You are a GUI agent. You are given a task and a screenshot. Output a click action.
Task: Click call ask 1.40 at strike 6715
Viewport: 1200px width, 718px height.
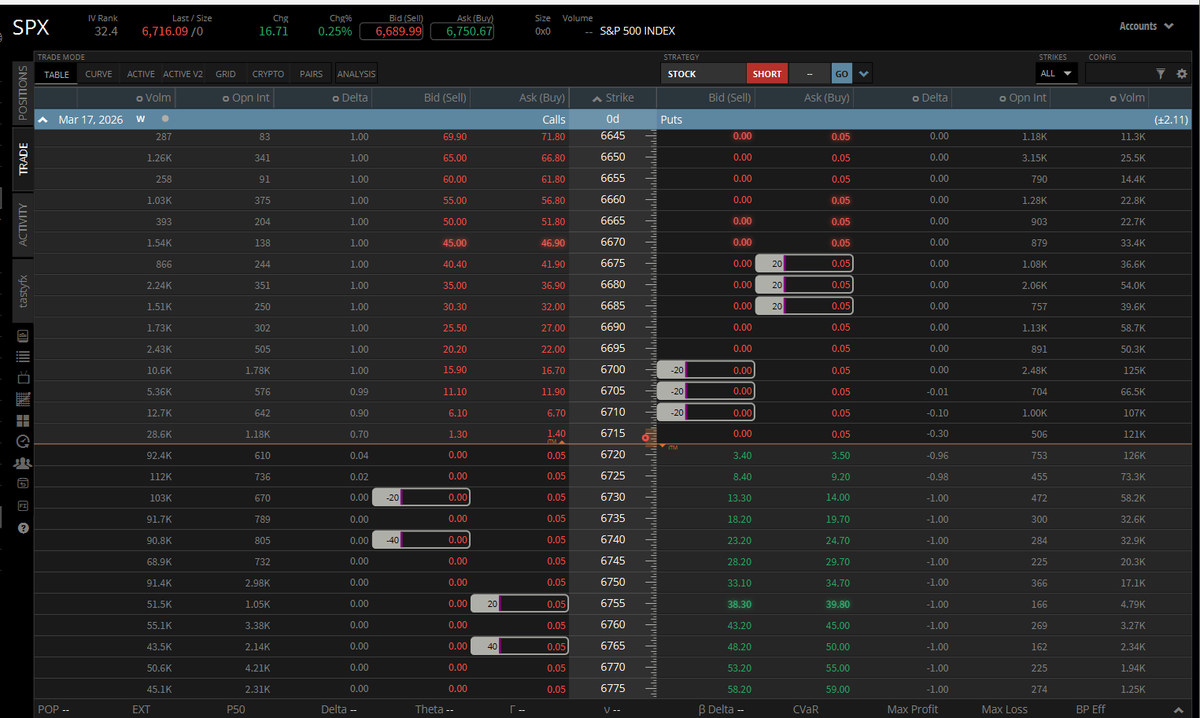(x=557, y=434)
